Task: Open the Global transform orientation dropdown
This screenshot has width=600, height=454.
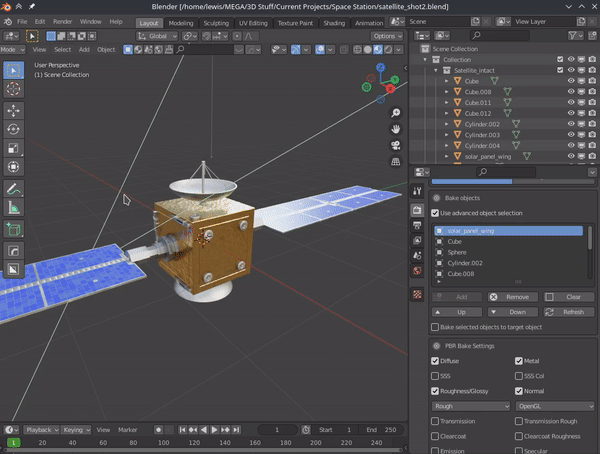Action: [157, 36]
